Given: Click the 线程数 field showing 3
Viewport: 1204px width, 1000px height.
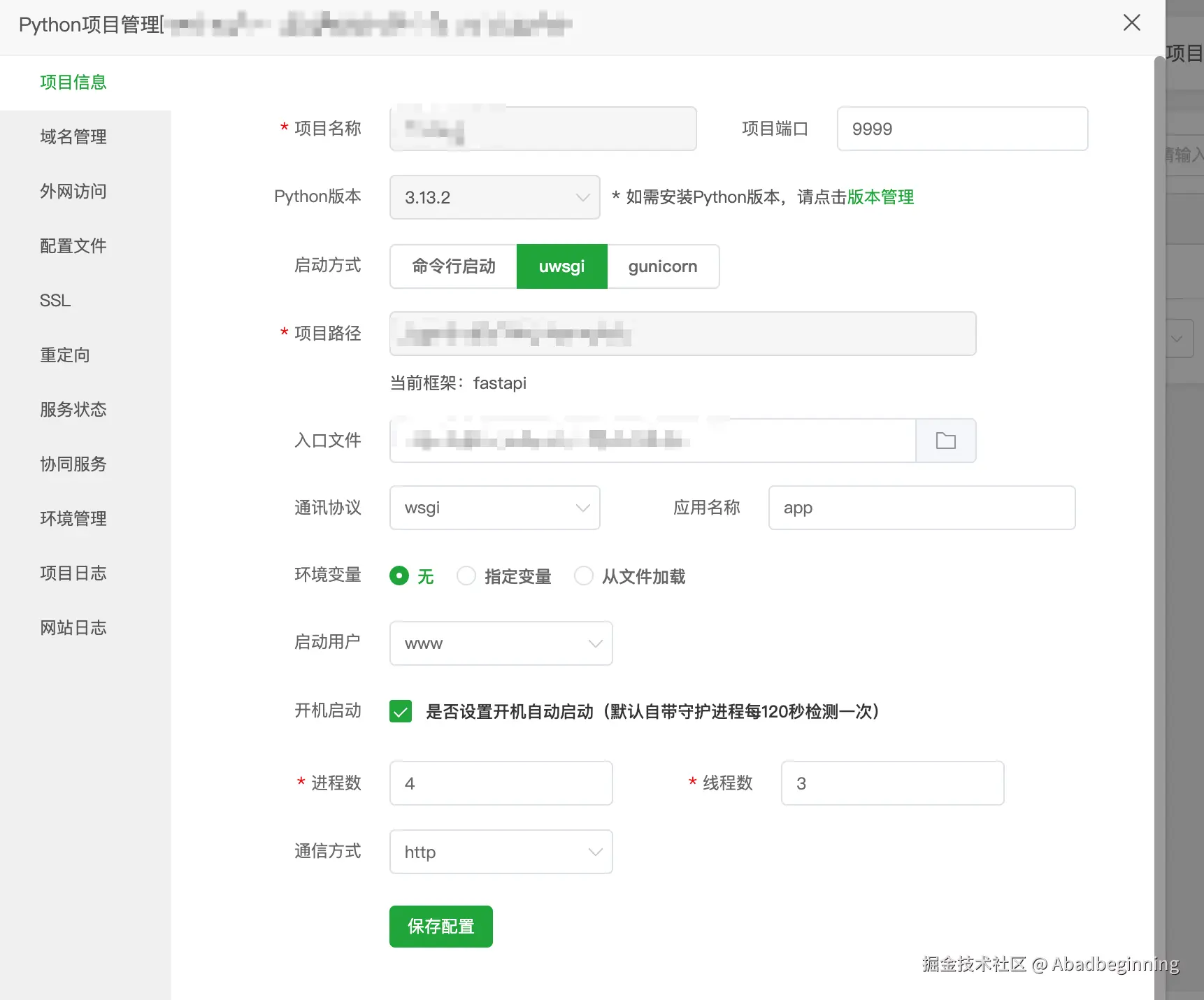Looking at the screenshot, I should [x=893, y=783].
